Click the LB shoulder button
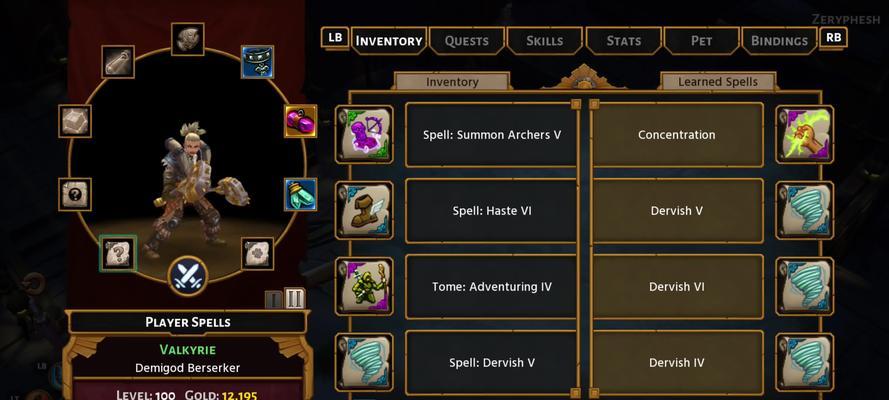The width and height of the screenshot is (889, 400). click(335, 38)
